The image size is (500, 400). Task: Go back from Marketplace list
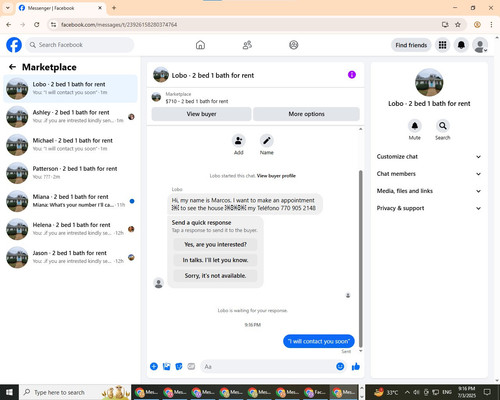coord(12,67)
